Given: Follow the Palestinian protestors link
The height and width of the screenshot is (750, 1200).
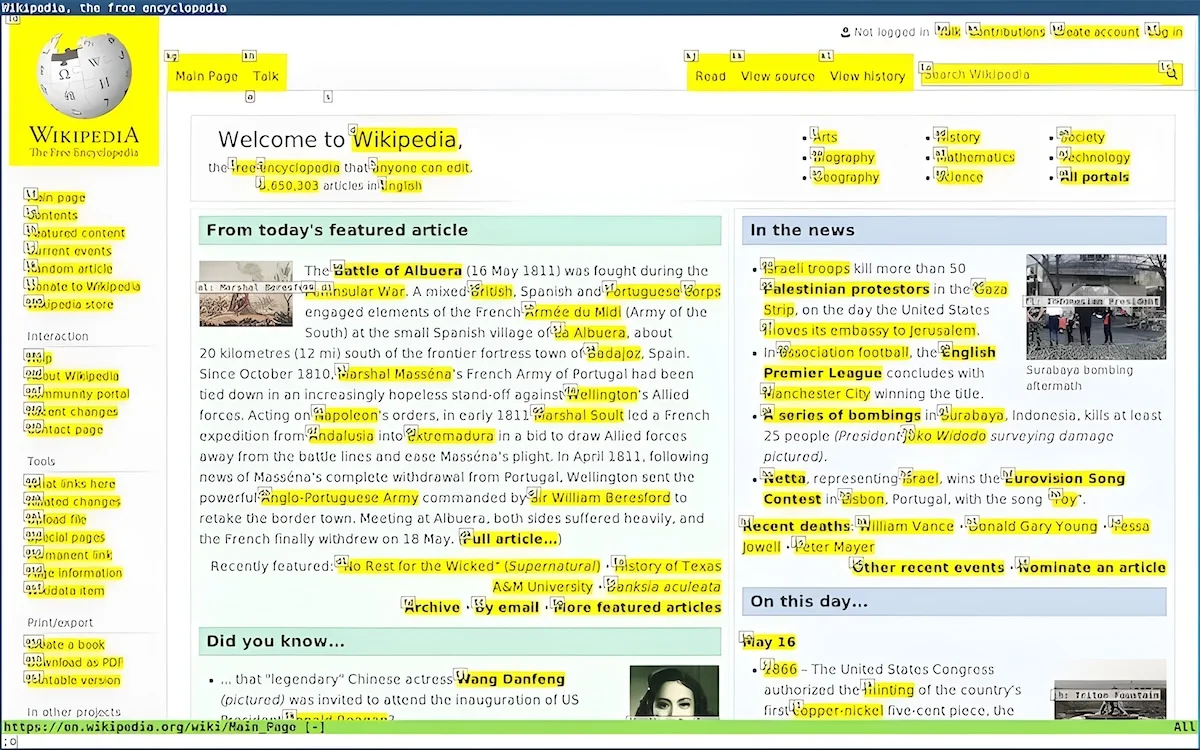Looking at the screenshot, I should [846, 289].
